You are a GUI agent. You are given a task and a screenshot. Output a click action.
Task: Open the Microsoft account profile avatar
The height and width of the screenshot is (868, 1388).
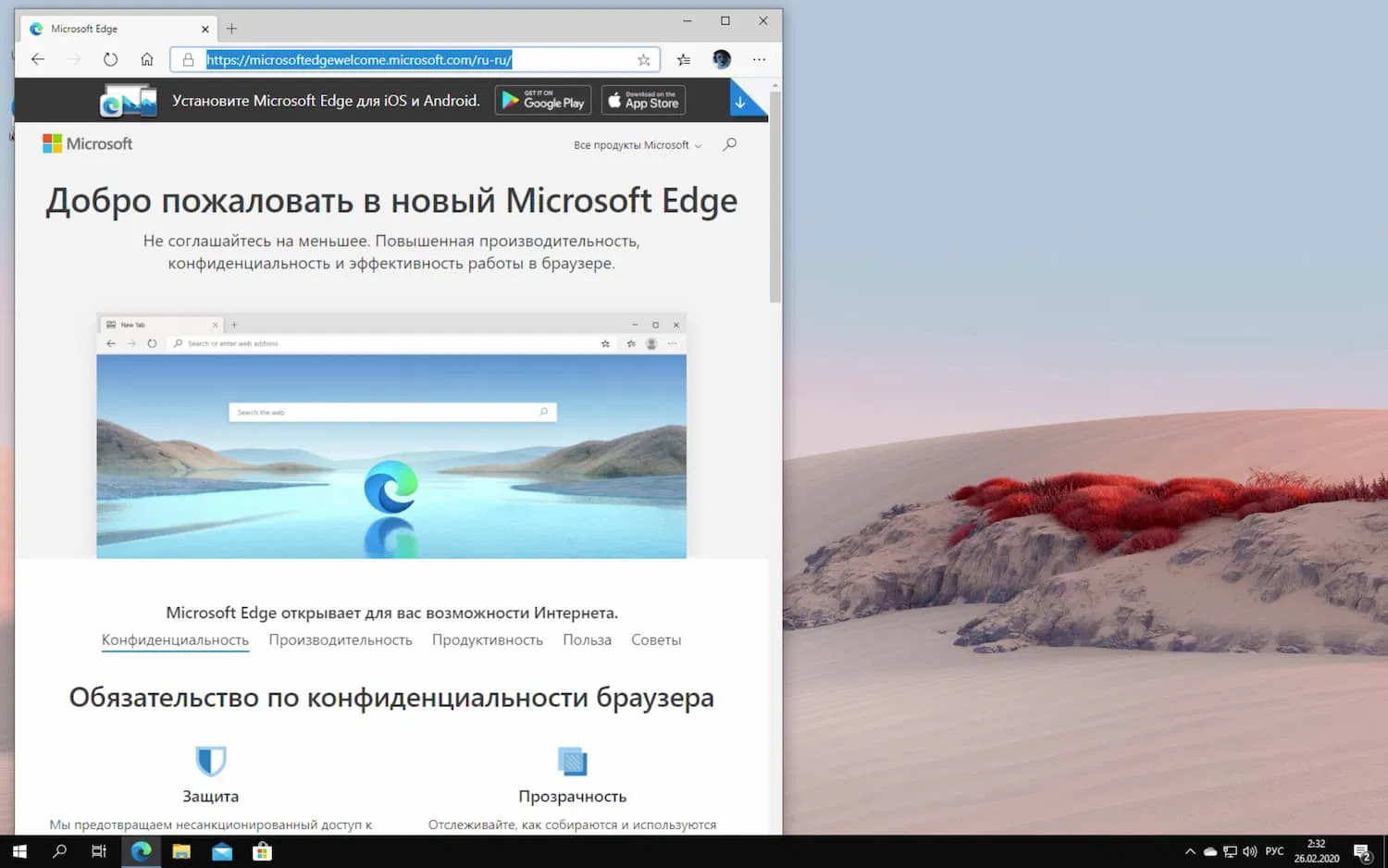click(721, 59)
